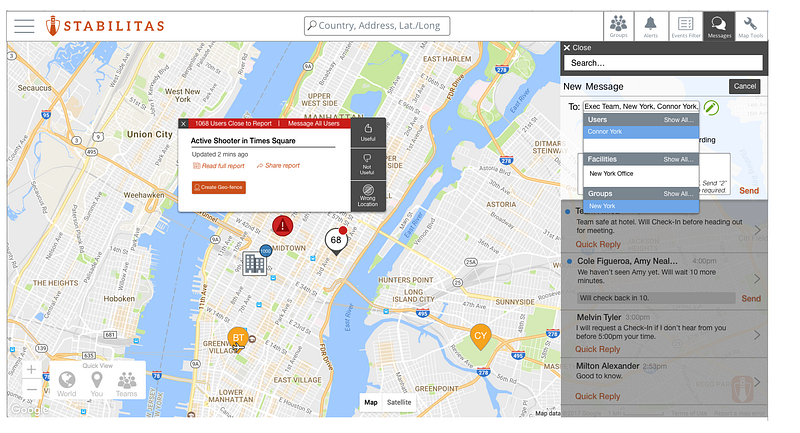Show all Facilities in dropdown
Image resolution: width=800 pixels, height=433 pixels.
tap(678, 160)
